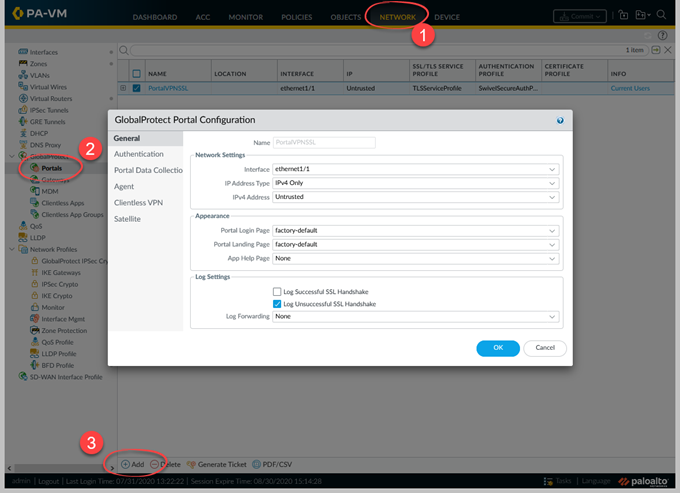Open the IP Address Type dropdown

click(414, 184)
